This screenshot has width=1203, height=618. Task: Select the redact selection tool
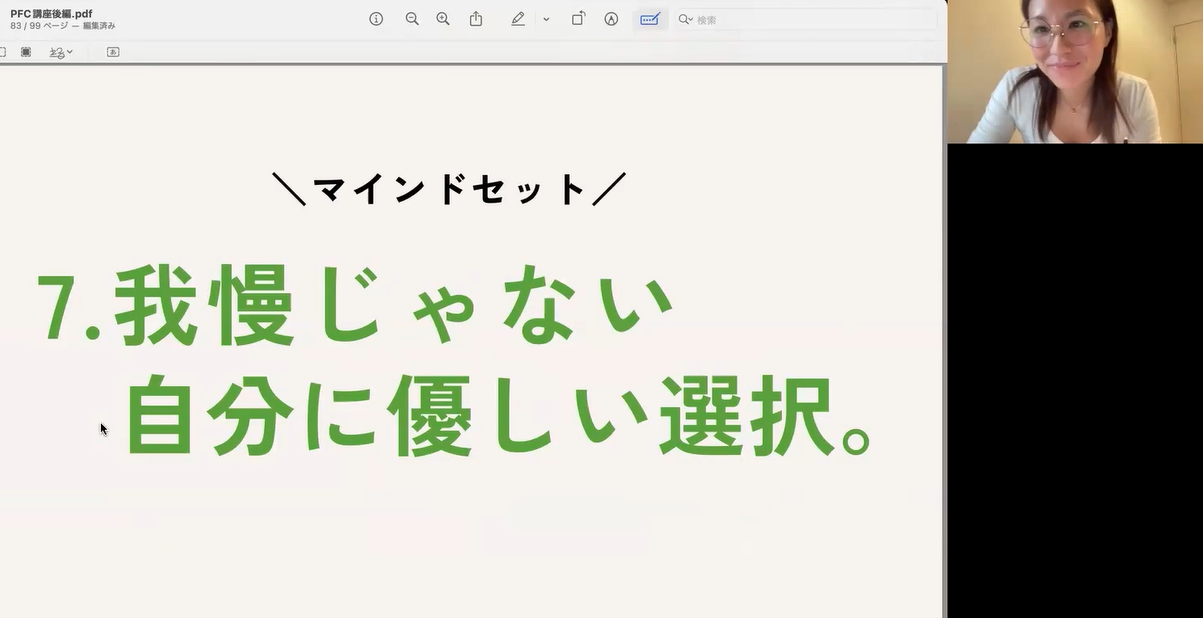pos(26,52)
